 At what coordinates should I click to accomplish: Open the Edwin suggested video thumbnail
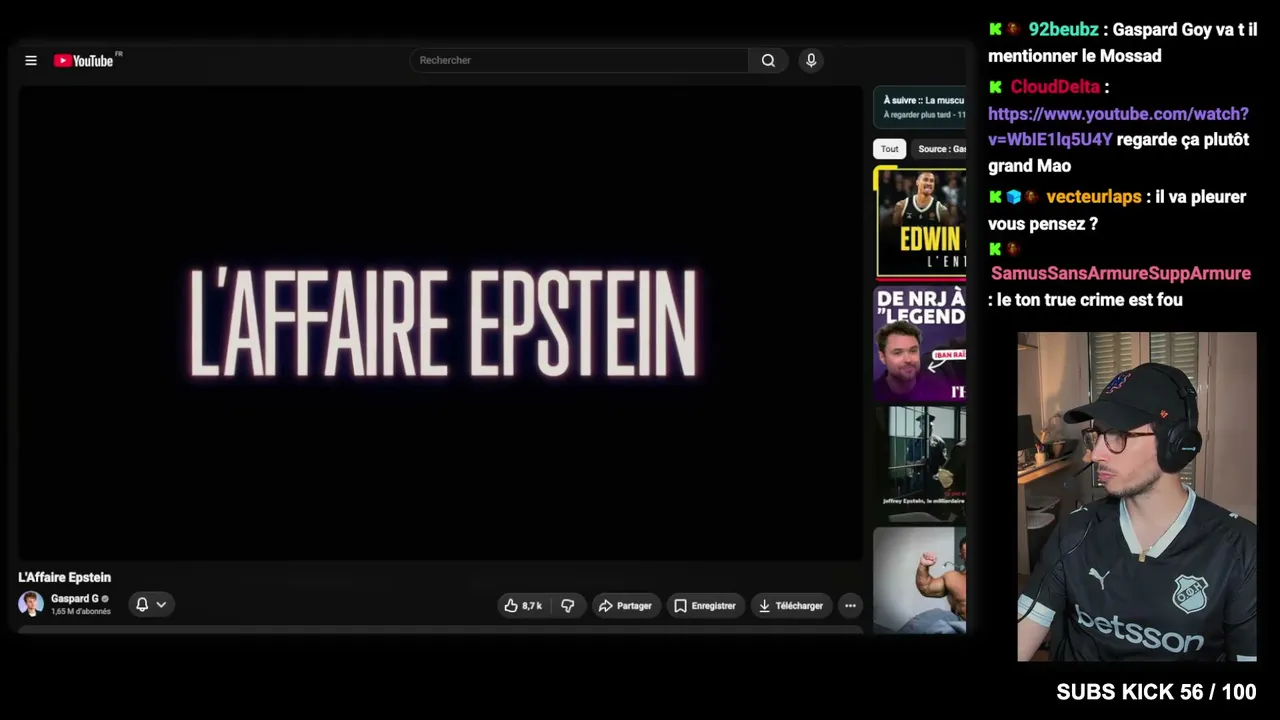(x=920, y=223)
